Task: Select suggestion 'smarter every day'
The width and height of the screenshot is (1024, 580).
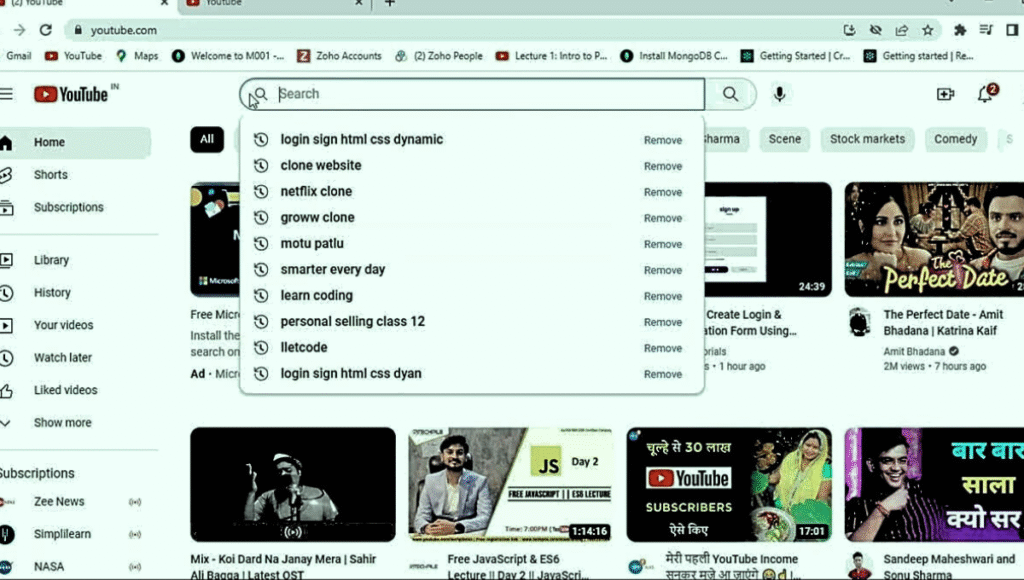Action: coord(332,270)
